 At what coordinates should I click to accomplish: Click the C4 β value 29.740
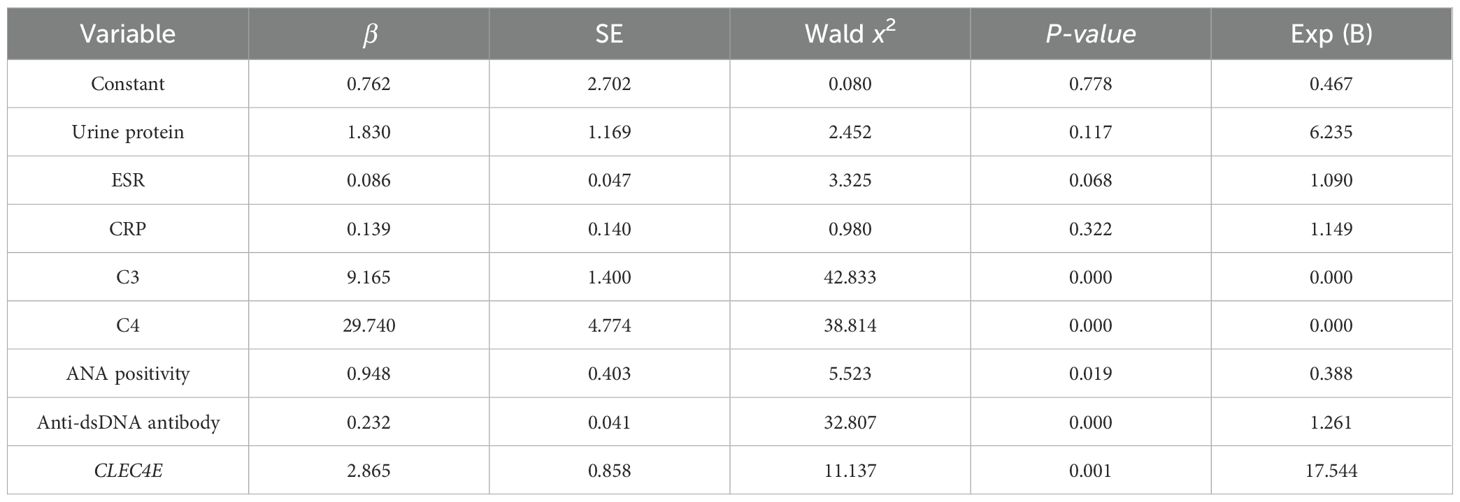click(370, 326)
